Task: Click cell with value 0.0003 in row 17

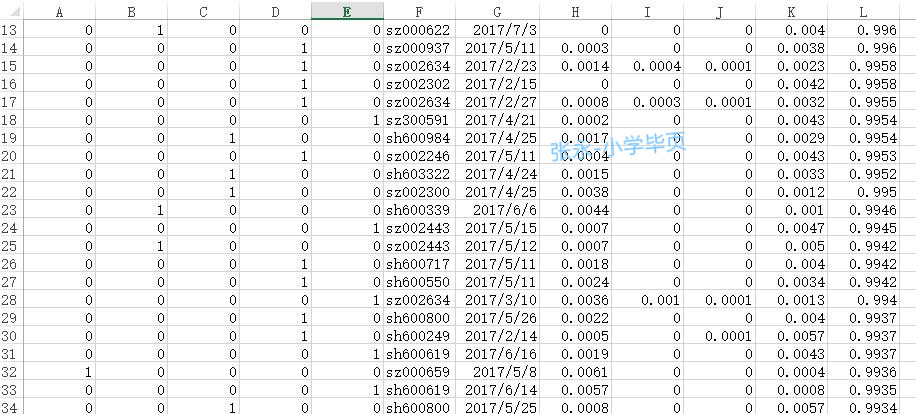Action: [647, 102]
